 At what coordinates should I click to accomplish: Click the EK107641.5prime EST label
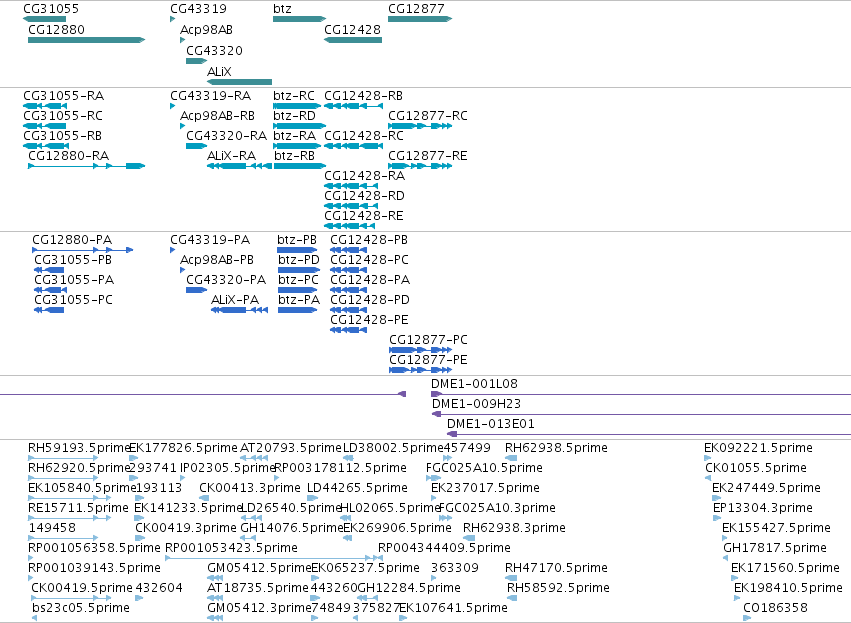[453, 608]
